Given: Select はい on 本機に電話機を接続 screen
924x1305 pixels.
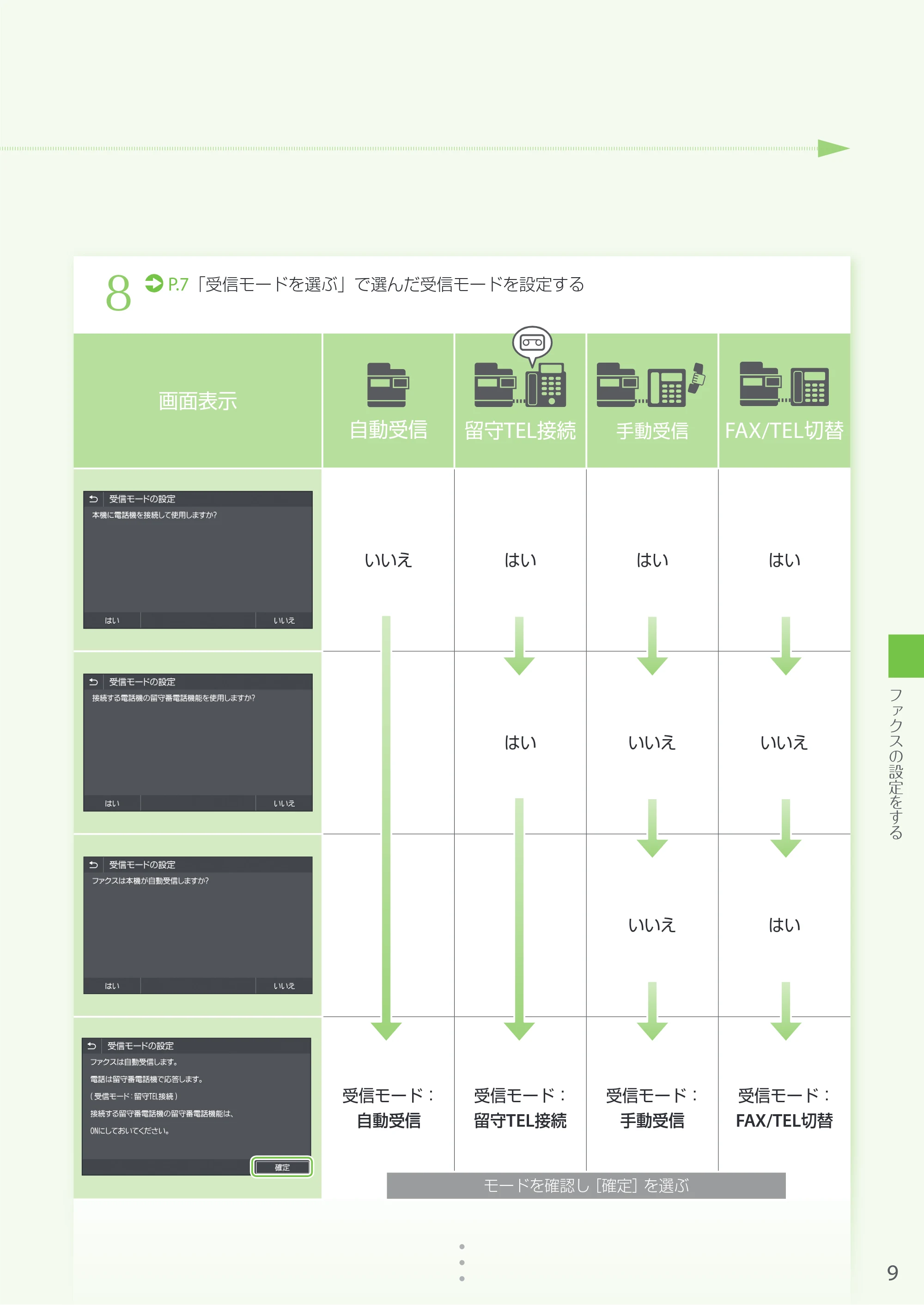Looking at the screenshot, I should pyautogui.click(x=112, y=620).
